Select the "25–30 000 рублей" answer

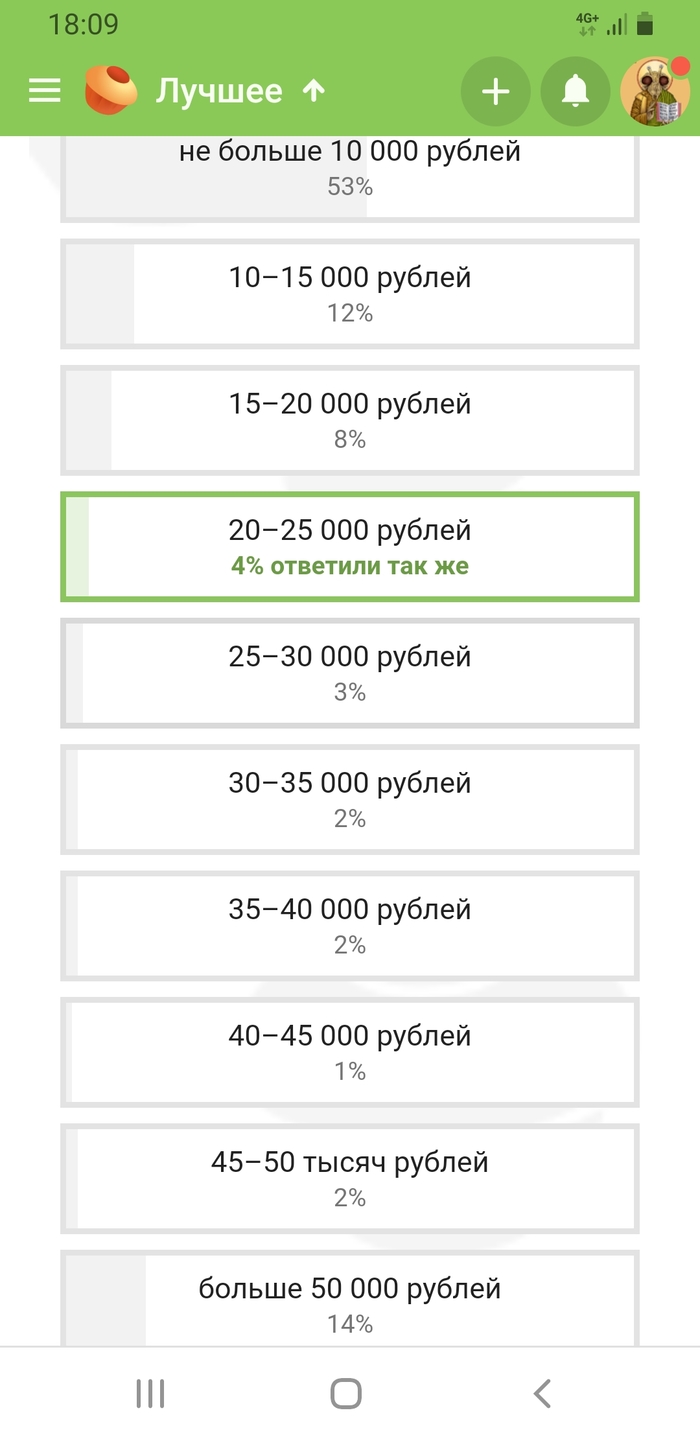pyautogui.click(x=350, y=672)
